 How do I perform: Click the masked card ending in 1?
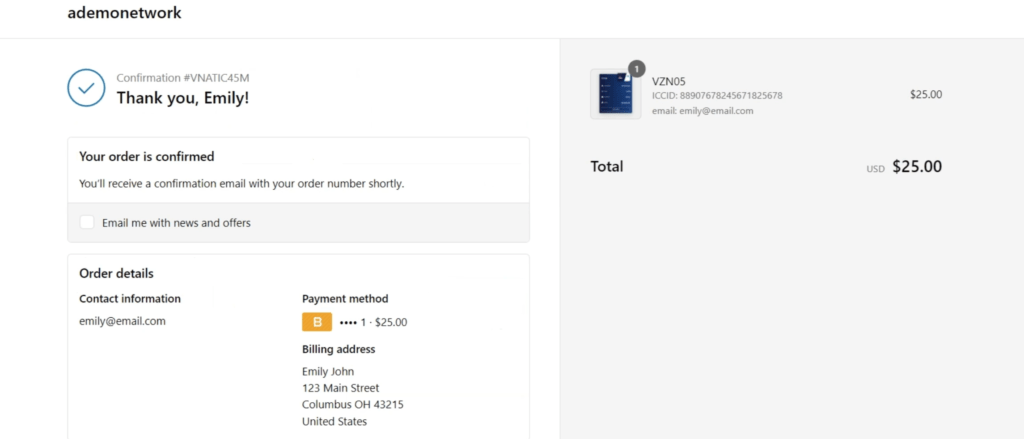353,322
